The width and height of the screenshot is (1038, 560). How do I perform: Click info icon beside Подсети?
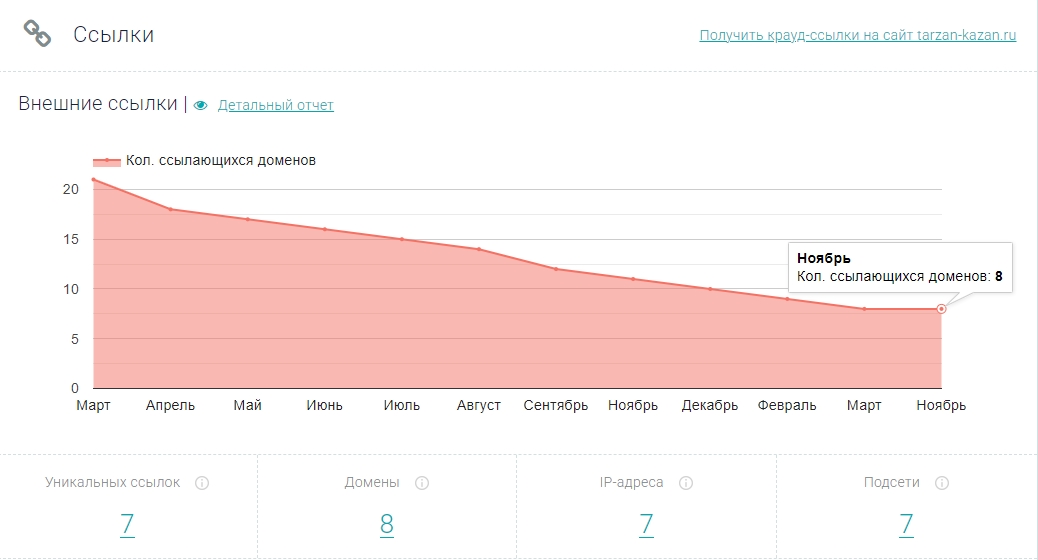(942, 483)
